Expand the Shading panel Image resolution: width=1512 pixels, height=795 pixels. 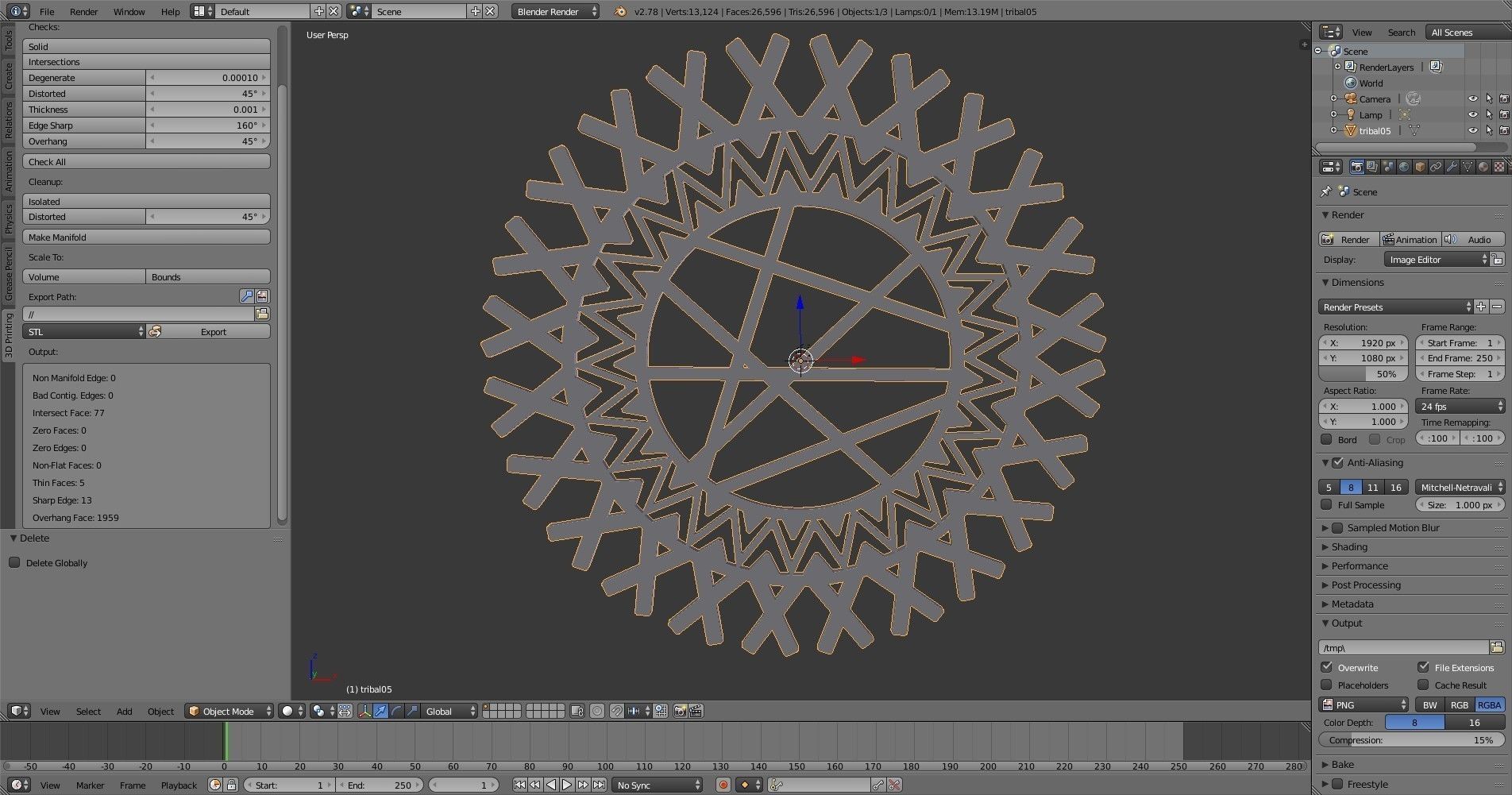(1348, 546)
